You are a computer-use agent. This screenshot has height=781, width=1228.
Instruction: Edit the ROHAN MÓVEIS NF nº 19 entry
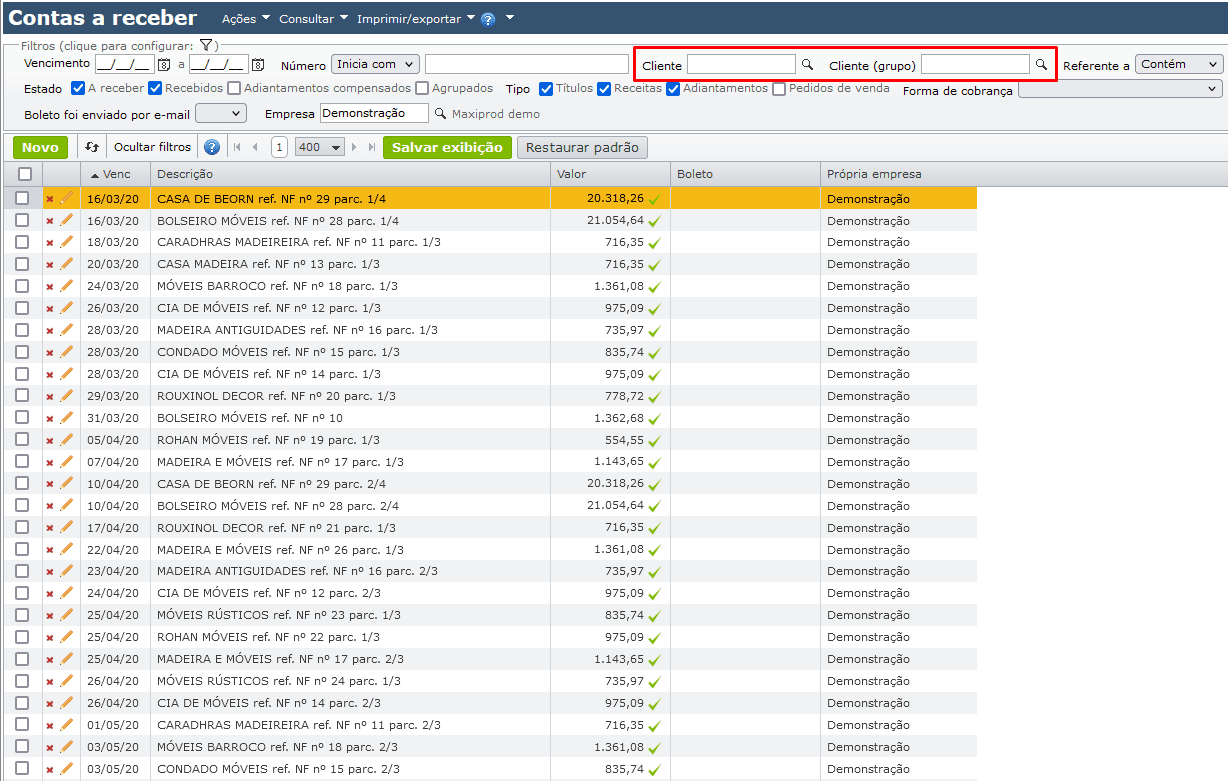[67, 440]
